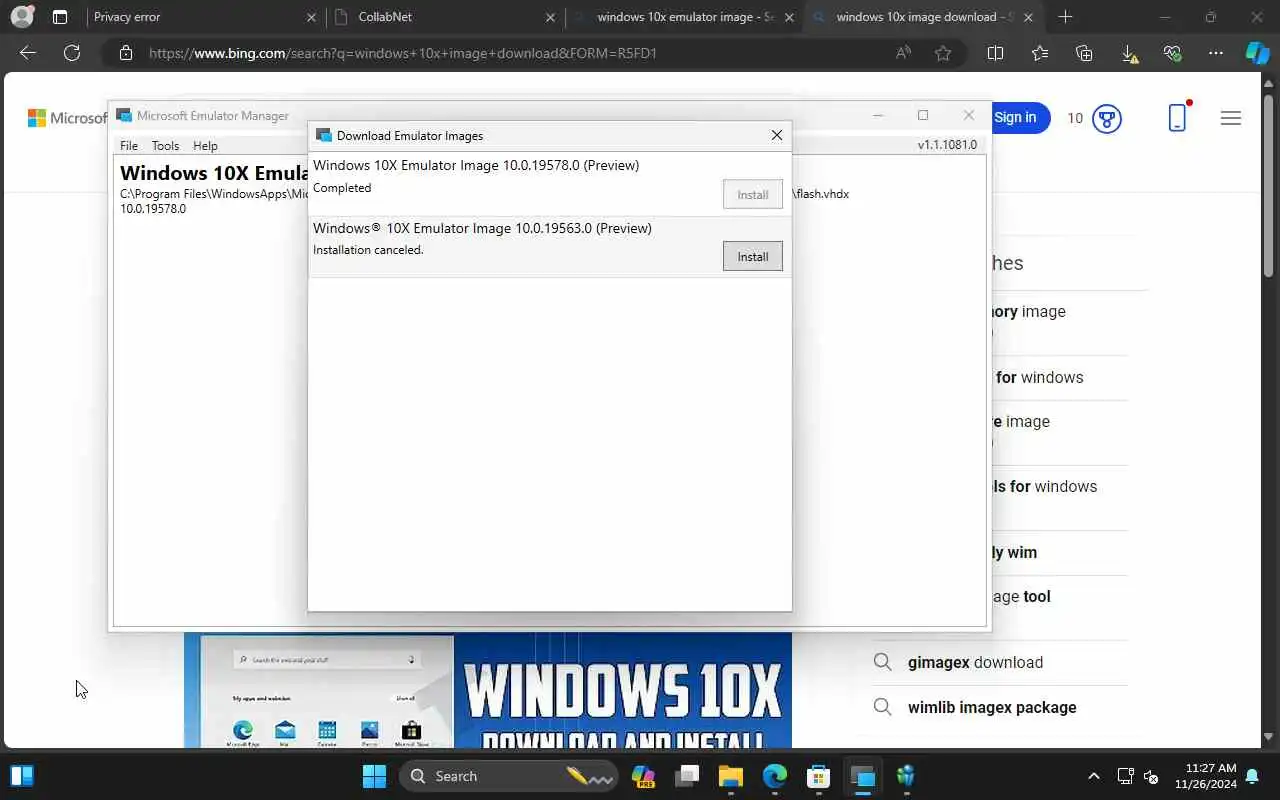Close the Privacy error tab
Image resolution: width=1280 pixels, height=800 pixels.
310,17
